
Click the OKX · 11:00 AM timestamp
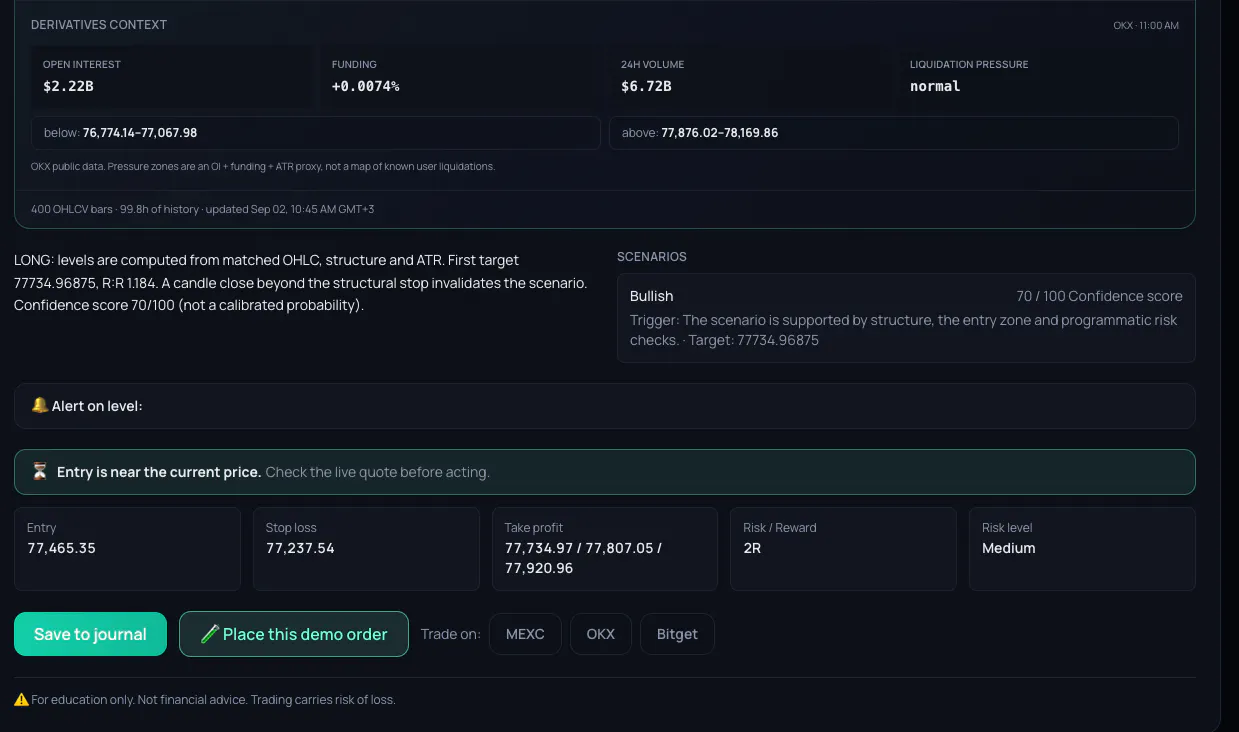point(1146,25)
